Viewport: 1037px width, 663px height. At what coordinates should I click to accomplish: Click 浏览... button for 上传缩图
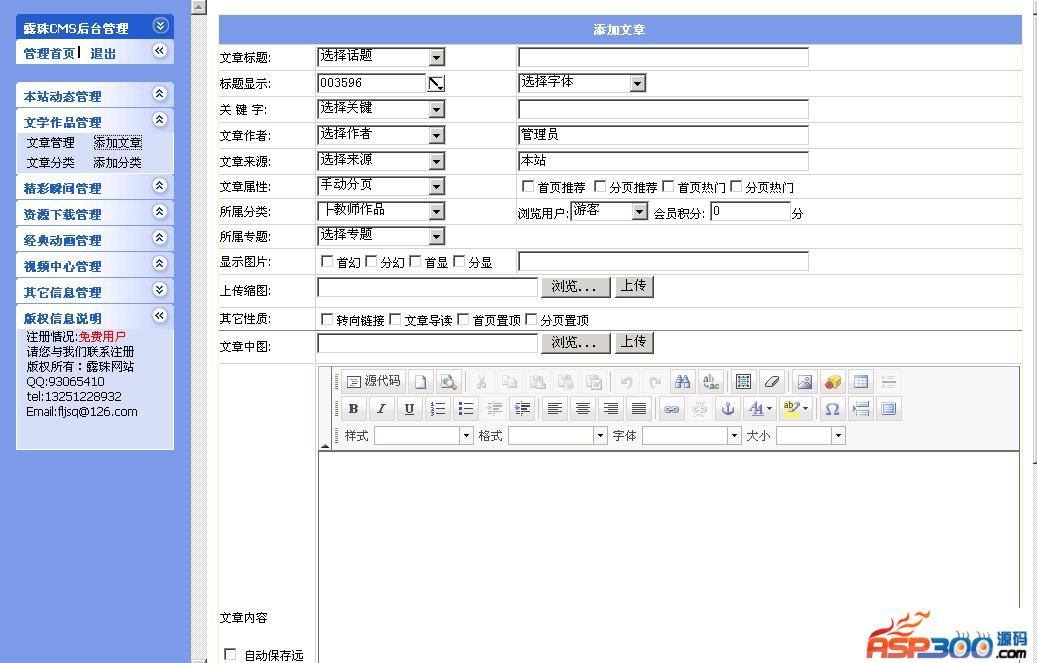[575, 287]
